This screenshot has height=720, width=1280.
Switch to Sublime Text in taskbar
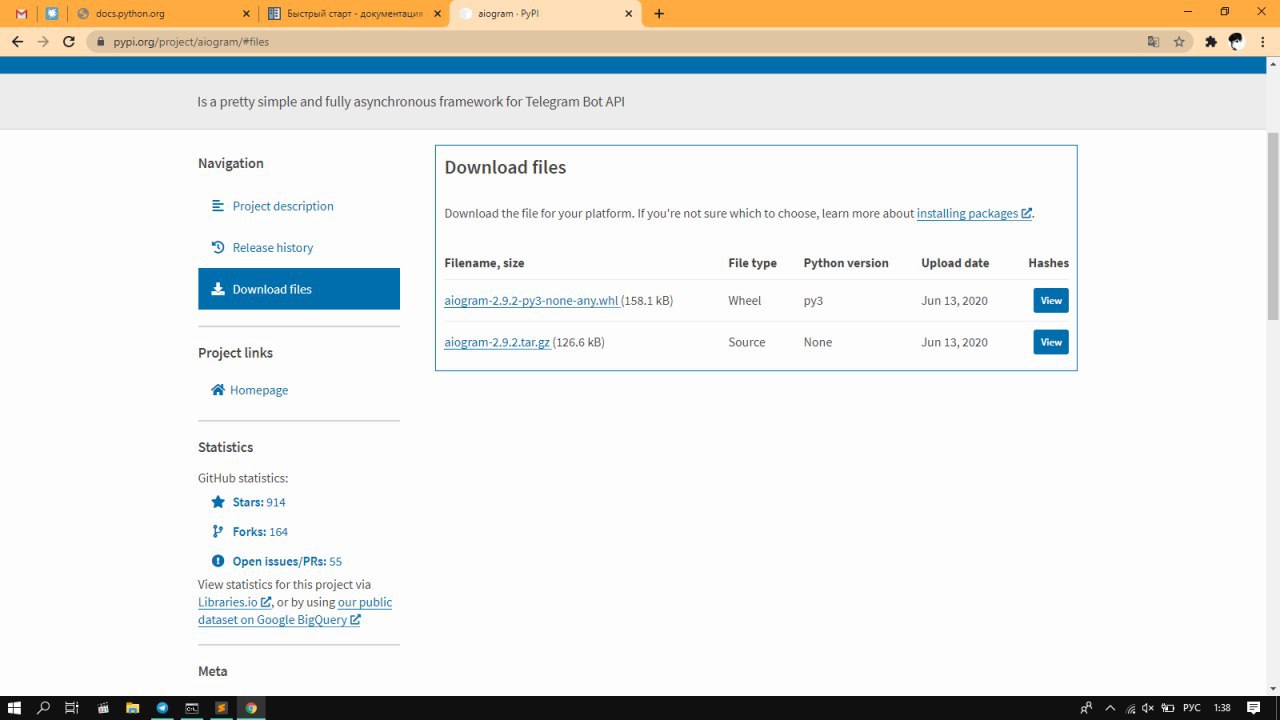(221, 708)
